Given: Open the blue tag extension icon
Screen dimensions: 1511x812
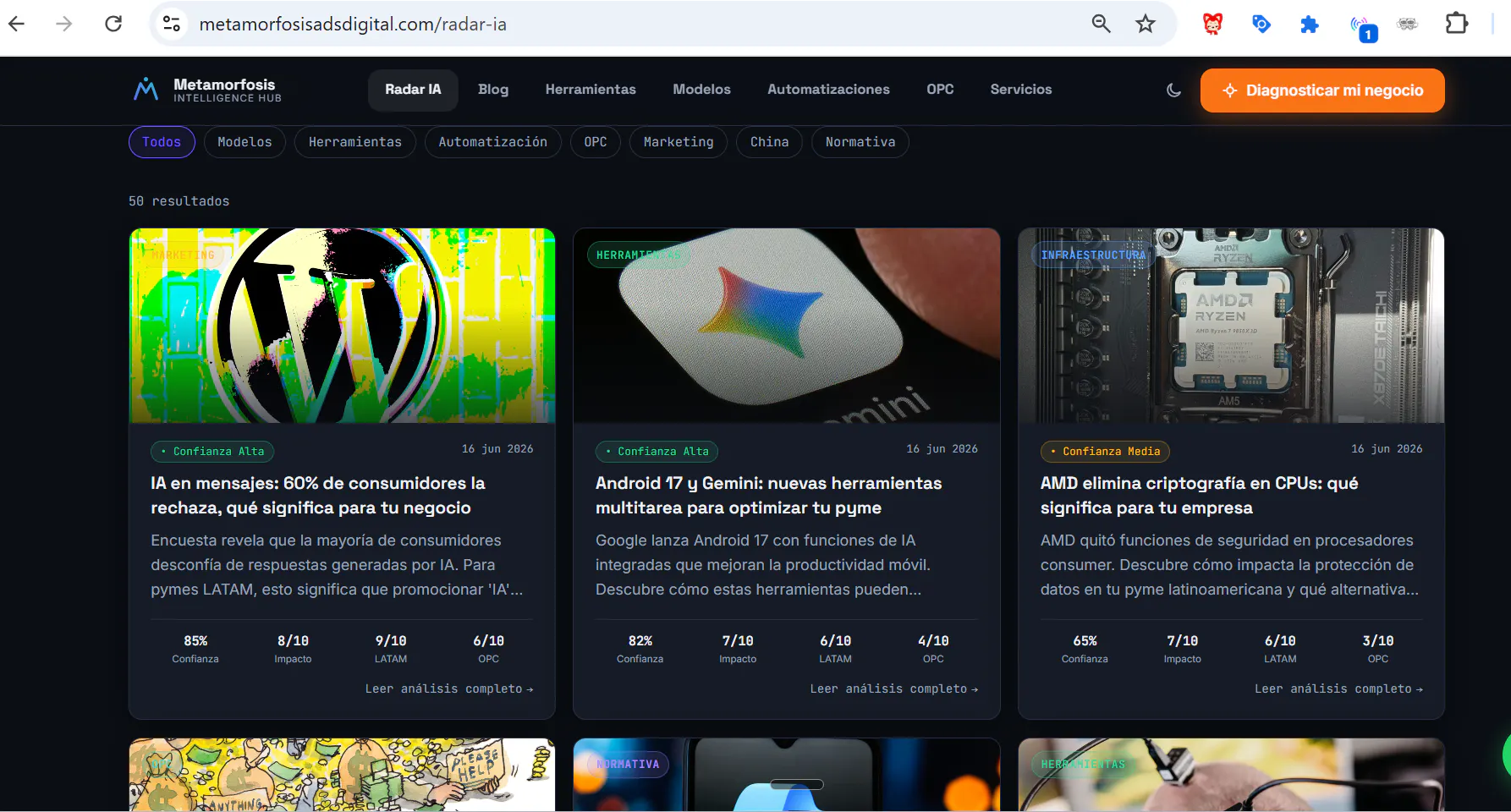Looking at the screenshot, I should pos(1261,24).
